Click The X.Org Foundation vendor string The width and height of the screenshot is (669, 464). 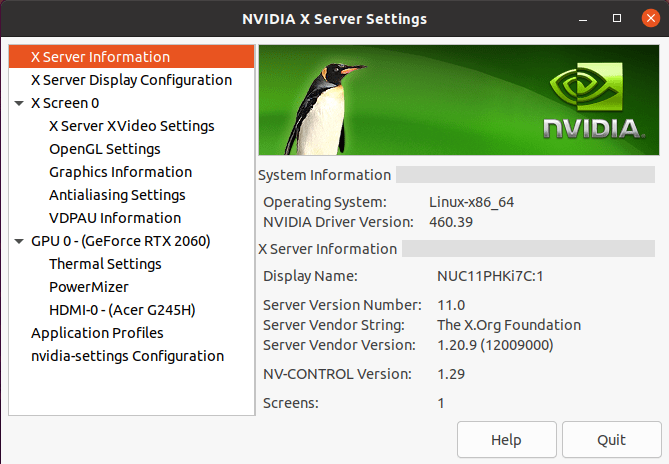[x=509, y=325]
